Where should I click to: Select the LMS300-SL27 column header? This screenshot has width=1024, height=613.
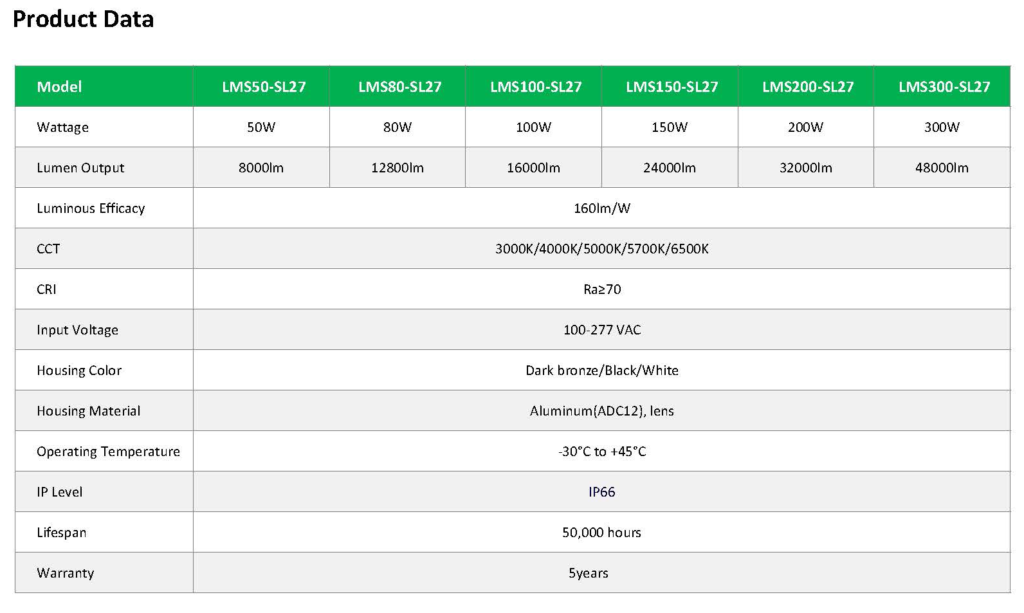point(944,87)
